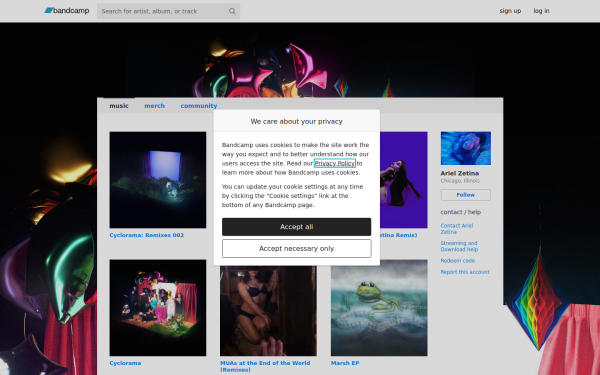This screenshot has width=600, height=375.
Task: Open the purple remix album cover
Action: [x=403, y=180]
